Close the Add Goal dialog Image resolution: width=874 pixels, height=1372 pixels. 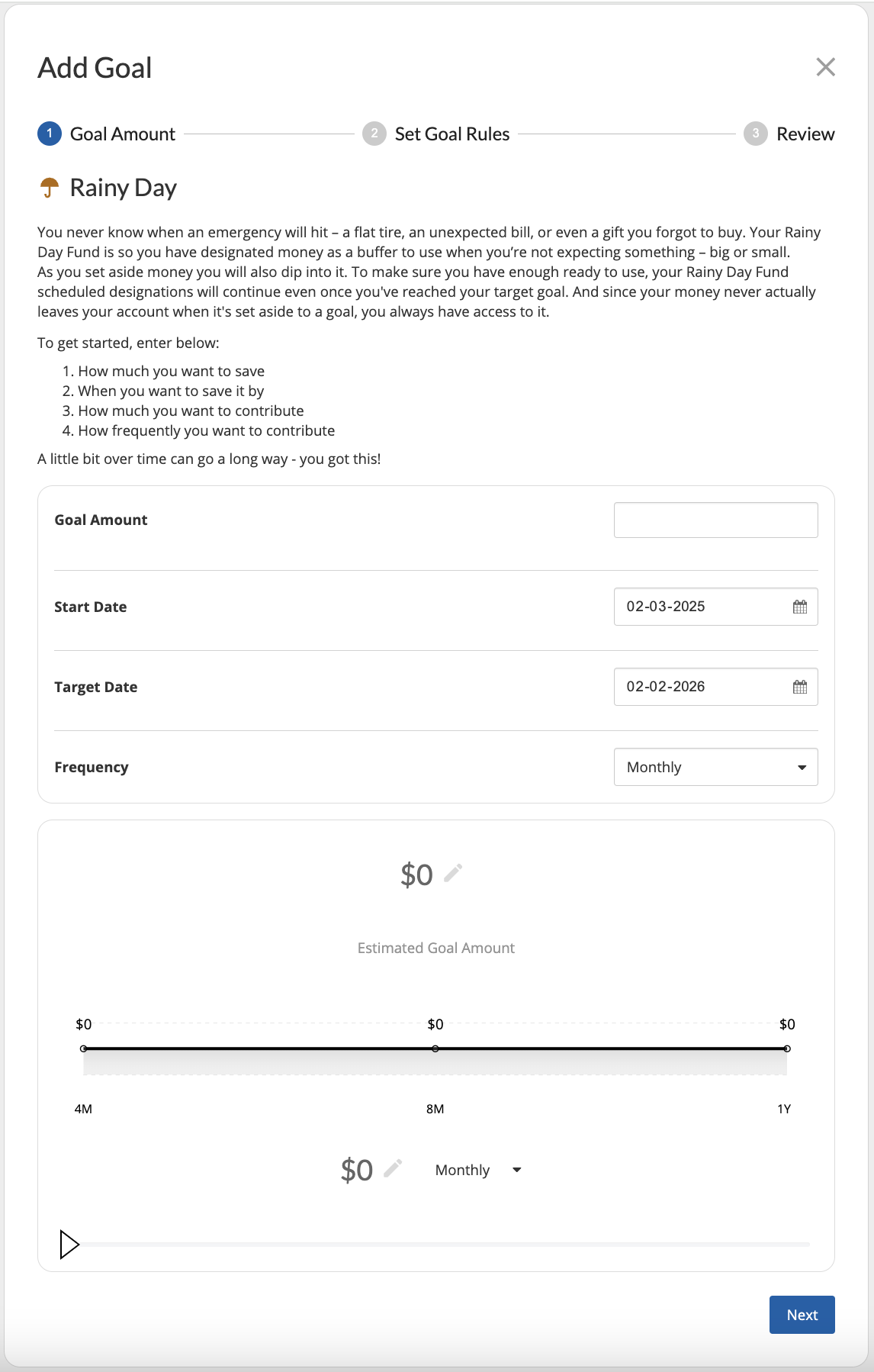pos(826,67)
